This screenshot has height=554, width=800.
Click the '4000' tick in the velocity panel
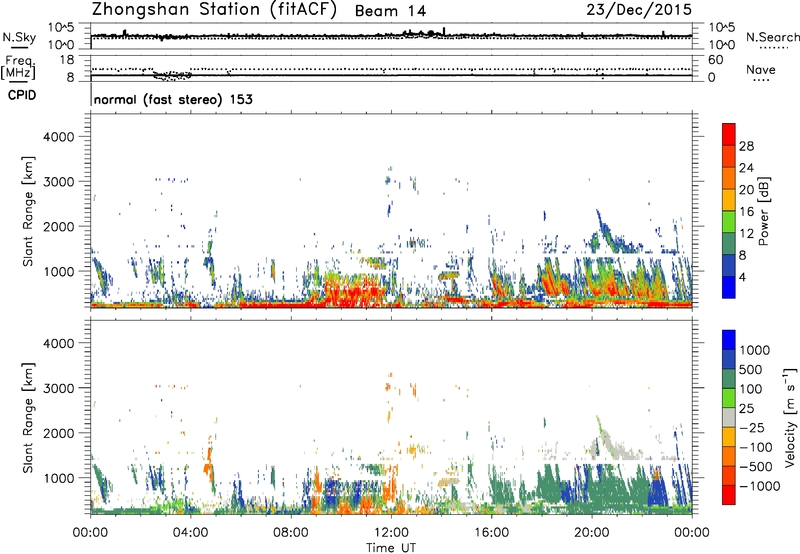58,343
